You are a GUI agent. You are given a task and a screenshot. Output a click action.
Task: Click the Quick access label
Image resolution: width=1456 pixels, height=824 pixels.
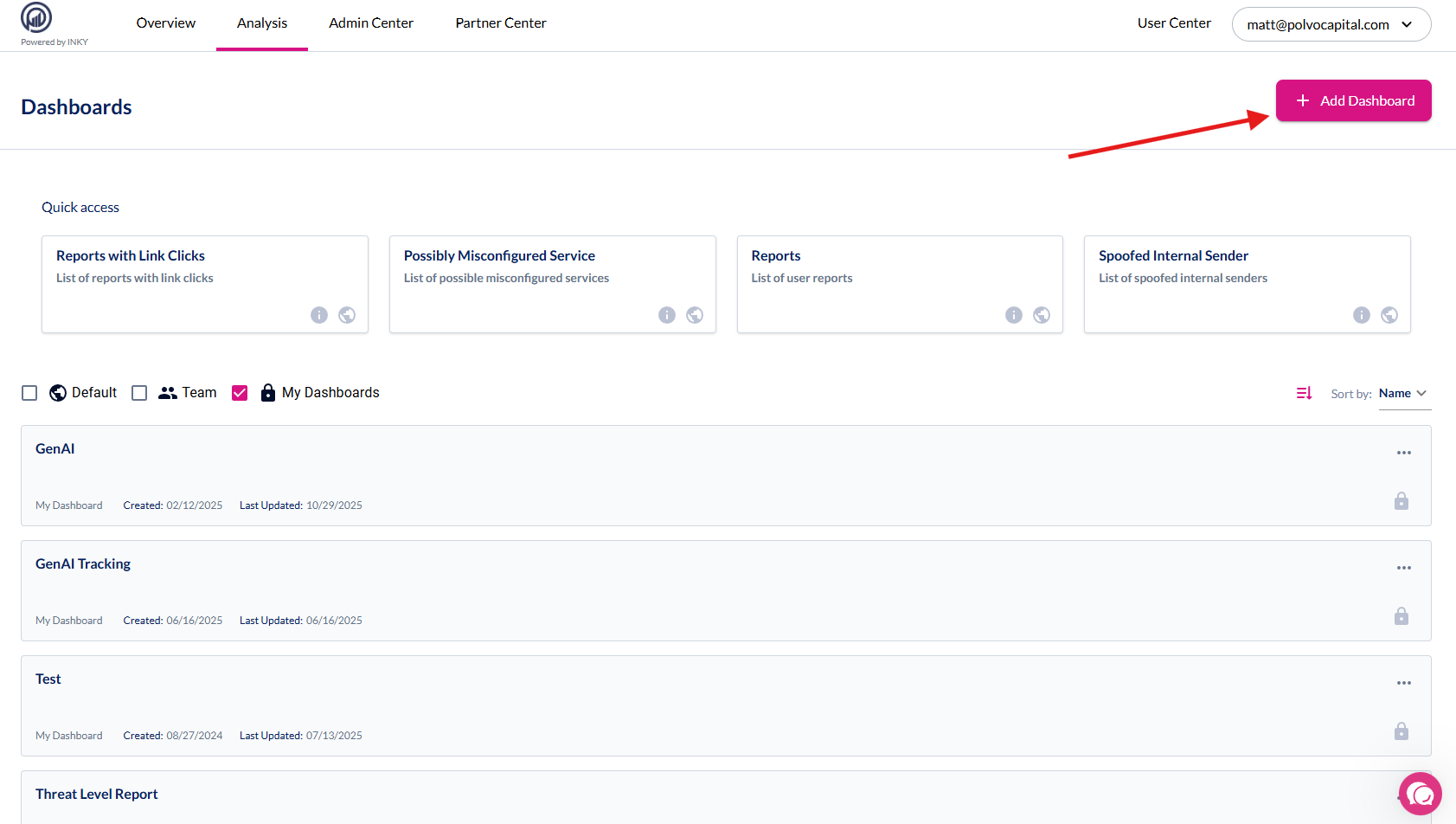click(80, 208)
